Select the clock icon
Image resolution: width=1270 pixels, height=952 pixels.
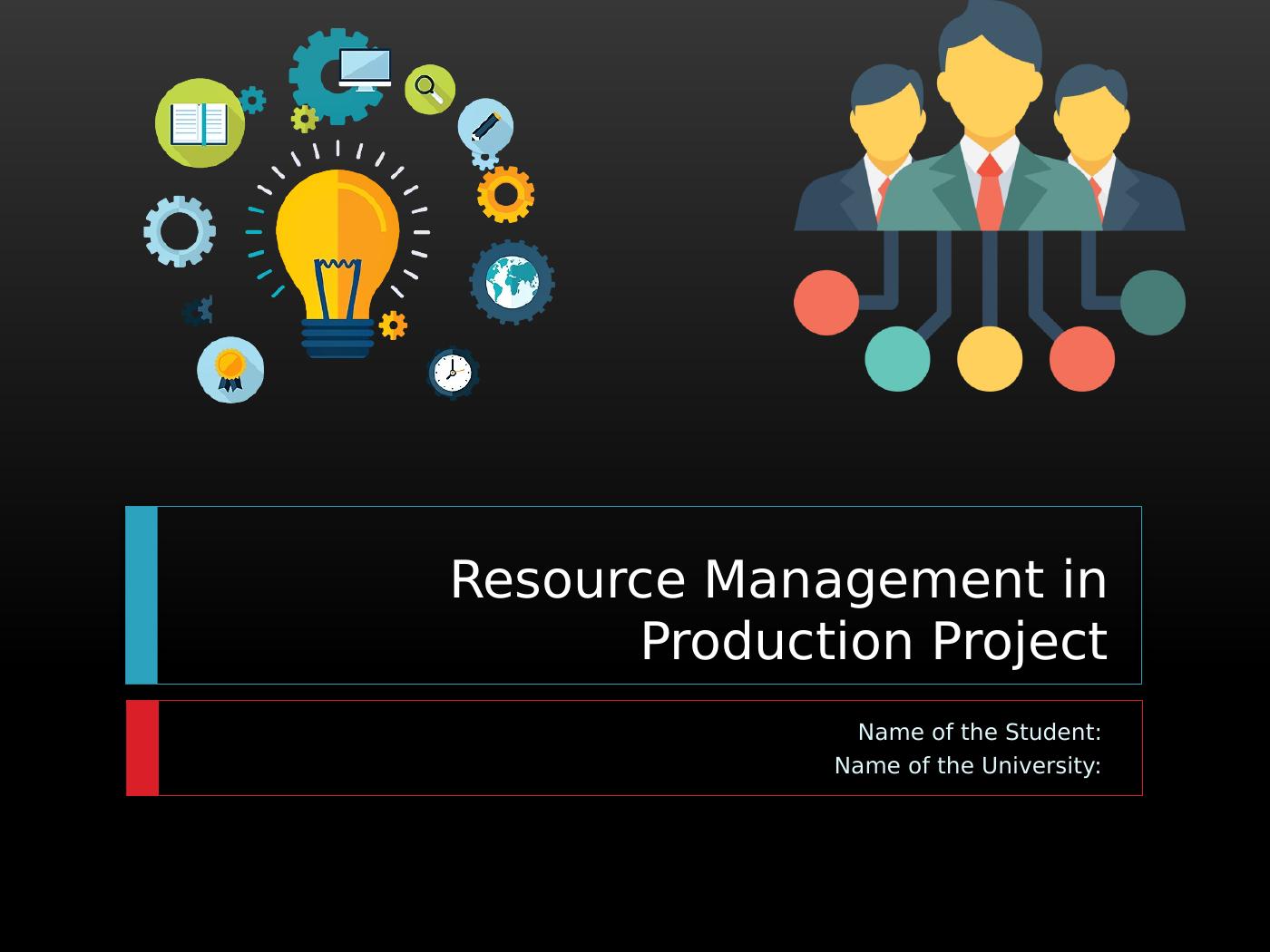tap(452, 373)
